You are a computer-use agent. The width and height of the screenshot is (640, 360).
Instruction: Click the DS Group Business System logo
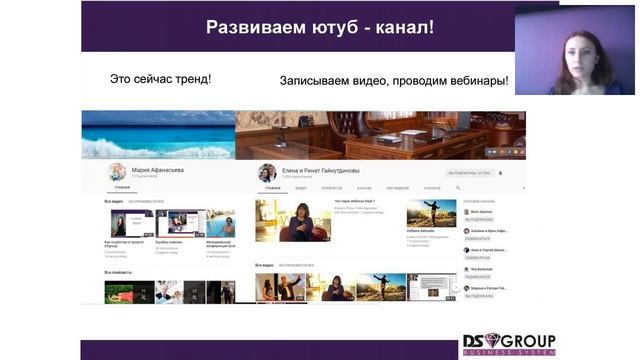coord(509,344)
